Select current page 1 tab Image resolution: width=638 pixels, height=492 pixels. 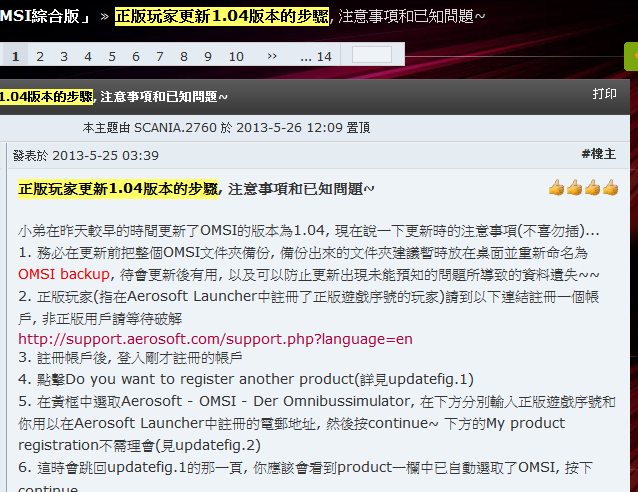coord(15,56)
